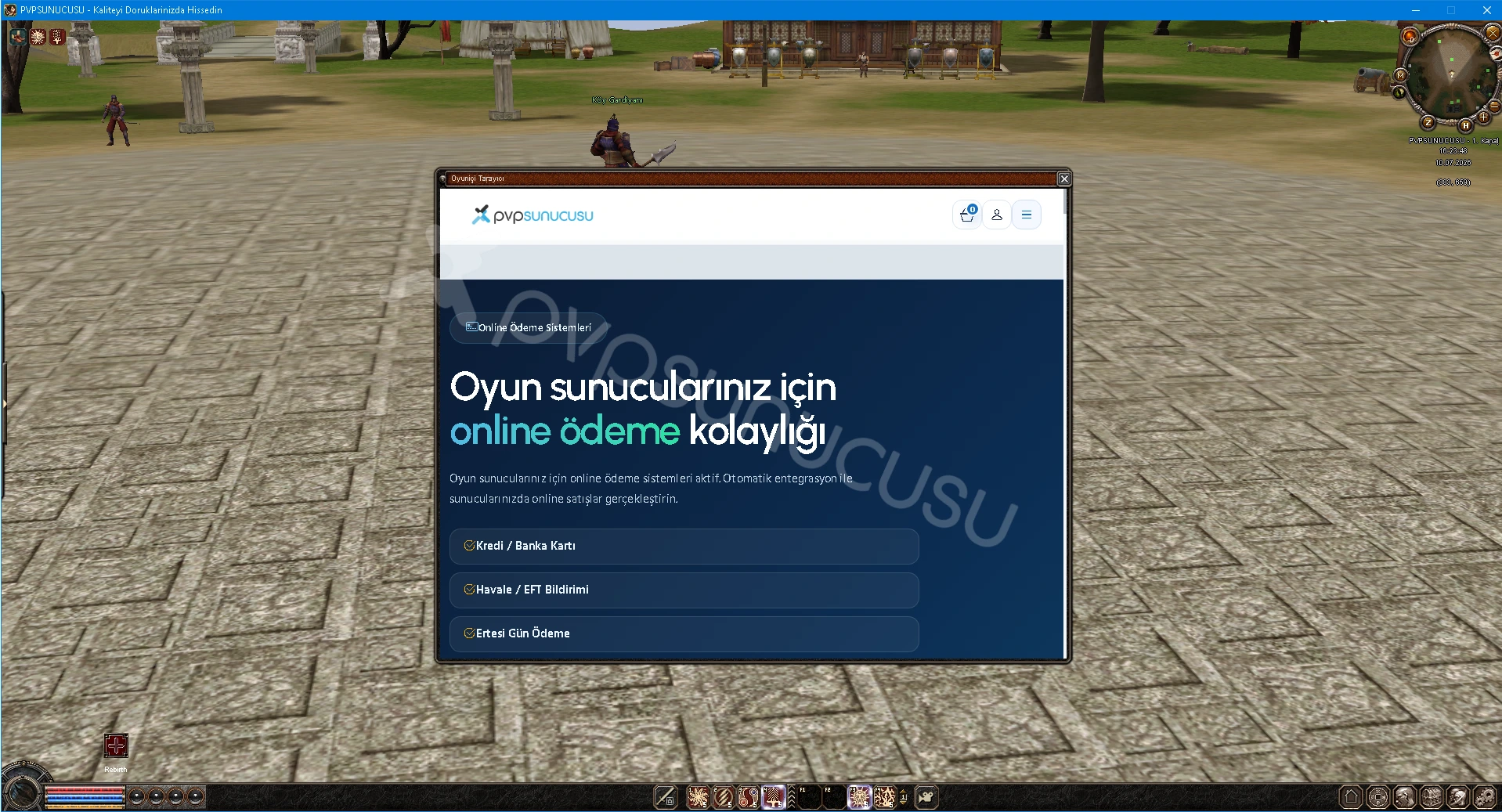Click the yellow experience bar

[x=85, y=807]
